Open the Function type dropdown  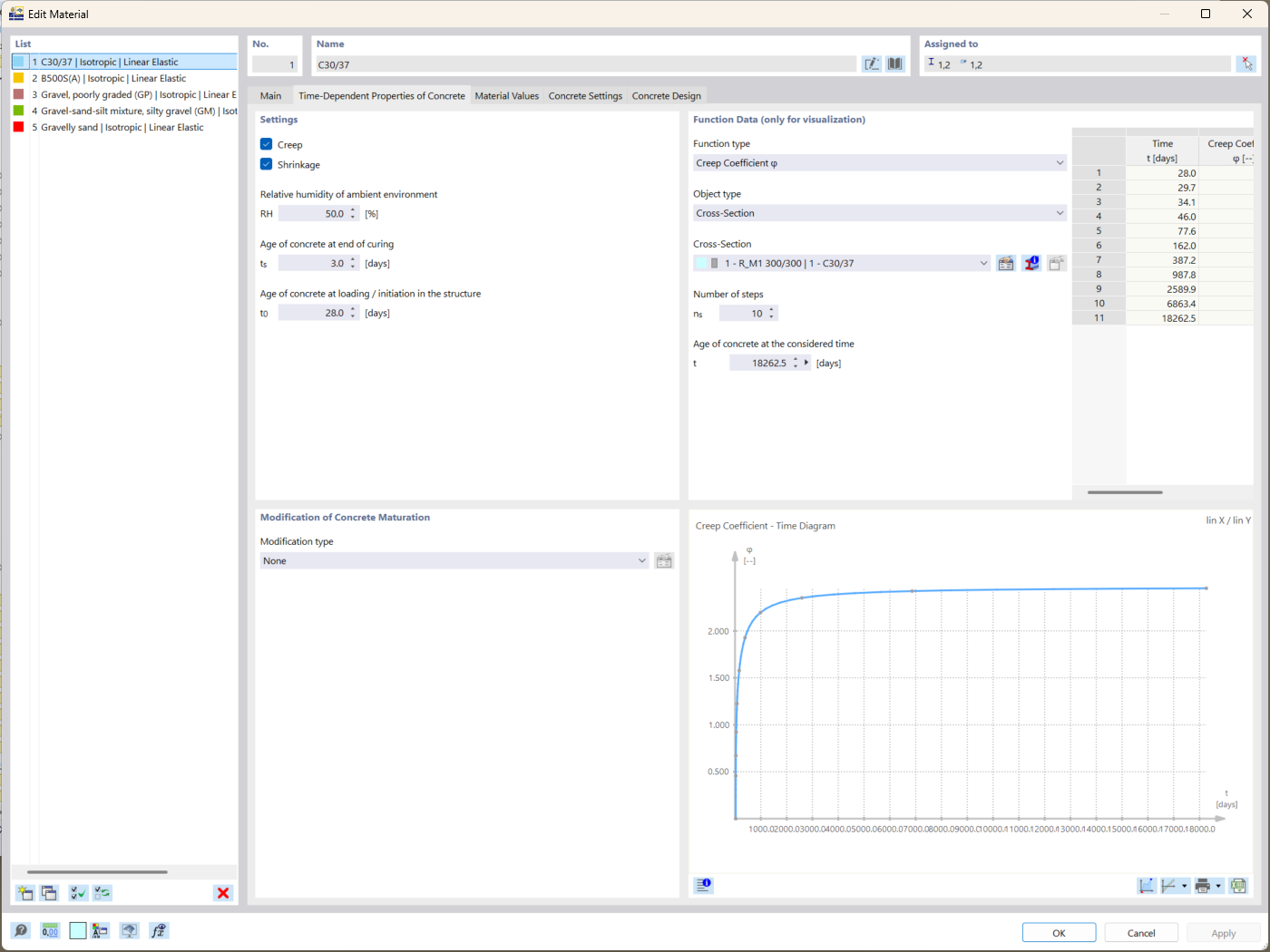tap(1059, 162)
